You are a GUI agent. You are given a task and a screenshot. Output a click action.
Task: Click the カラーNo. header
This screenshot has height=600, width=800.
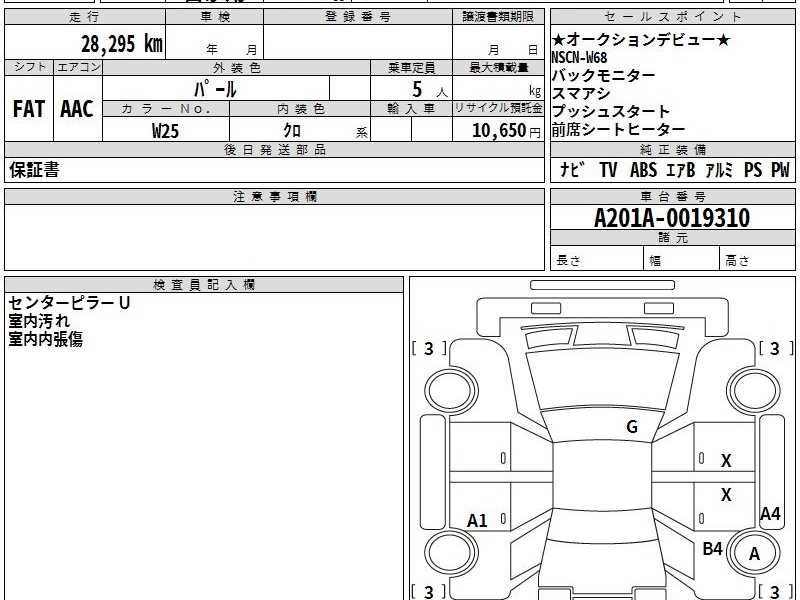[166, 109]
